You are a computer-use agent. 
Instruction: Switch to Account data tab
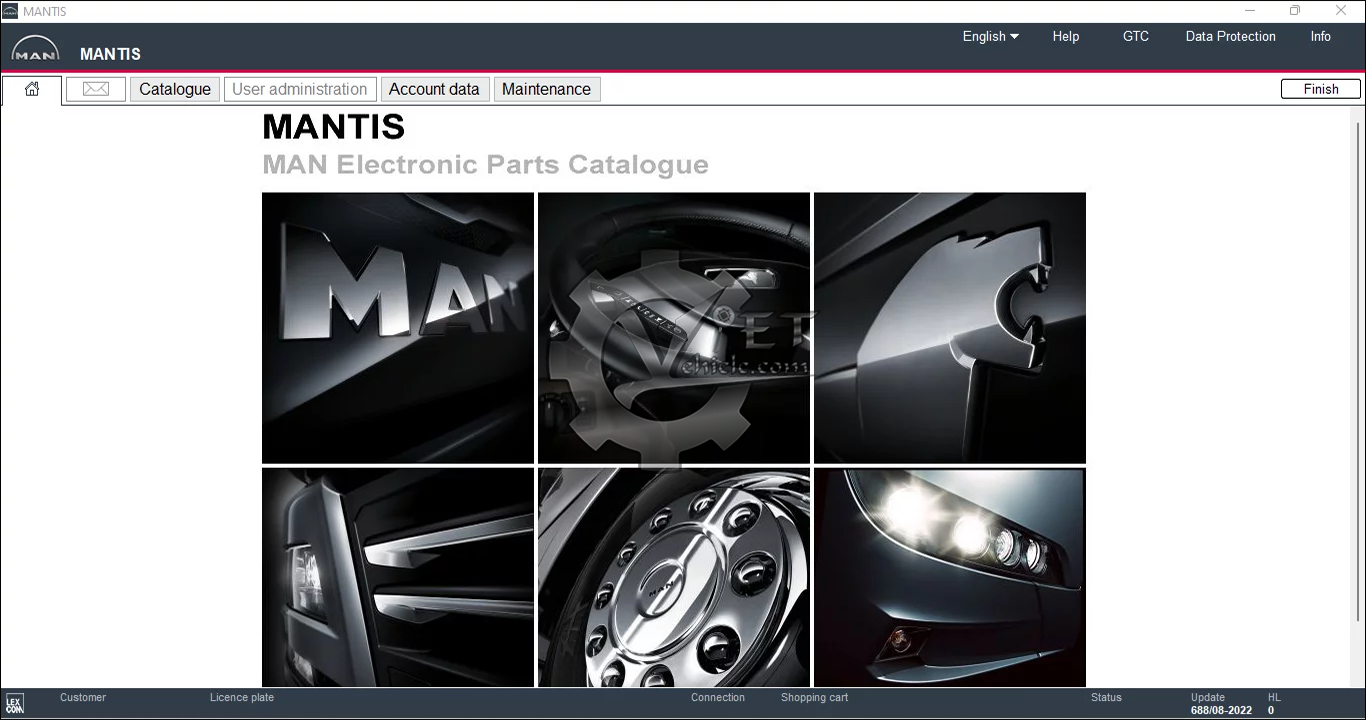434,89
